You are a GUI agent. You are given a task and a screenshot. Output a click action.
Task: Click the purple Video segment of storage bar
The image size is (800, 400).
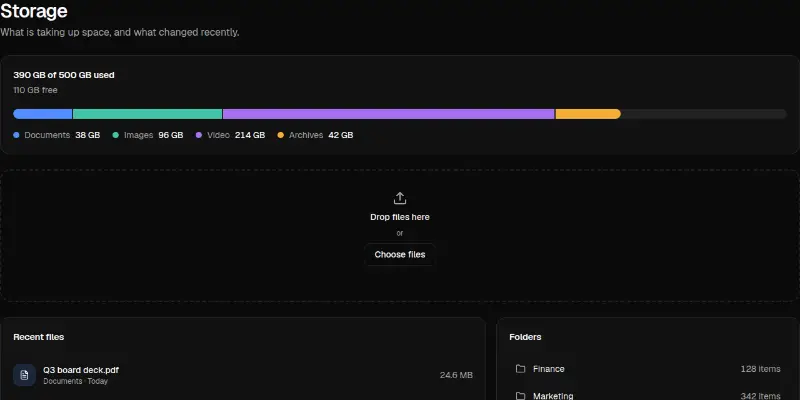click(x=389, y=114)
